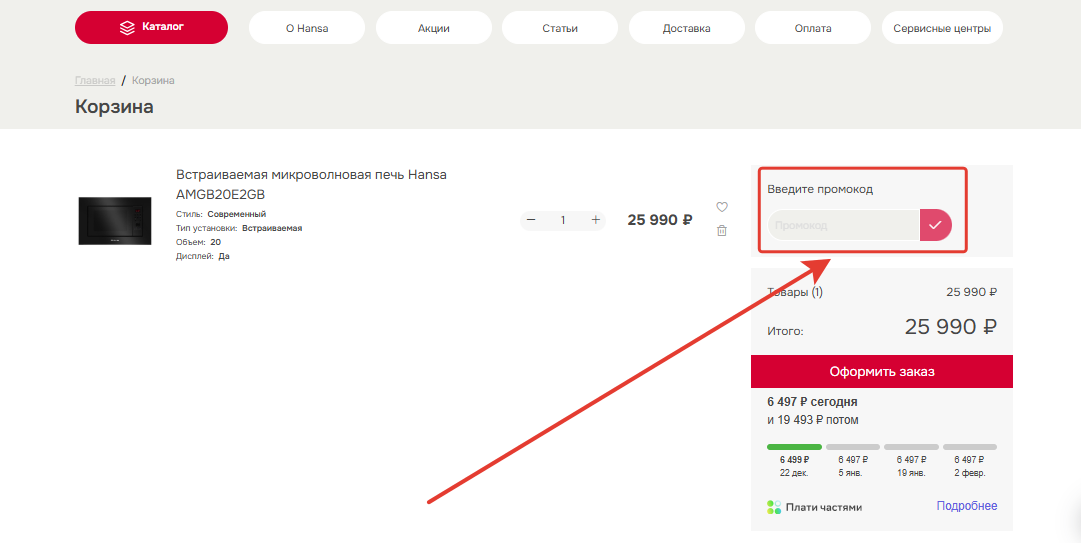Click the bold 25 990 ₽ item price
Image resolution: width=1081 pixels, height=543 pixels.
coord(660,220)
